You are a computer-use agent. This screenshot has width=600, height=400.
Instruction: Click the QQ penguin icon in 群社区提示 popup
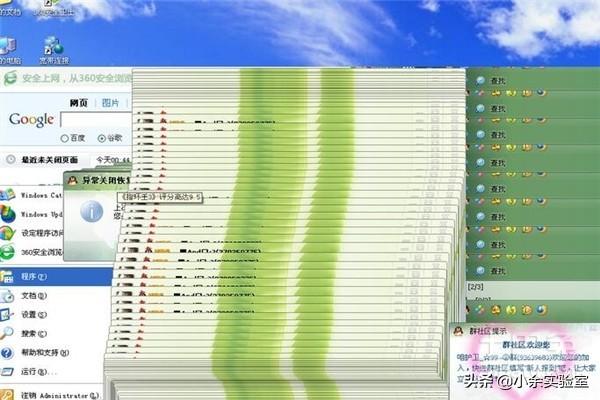(458, 331)
